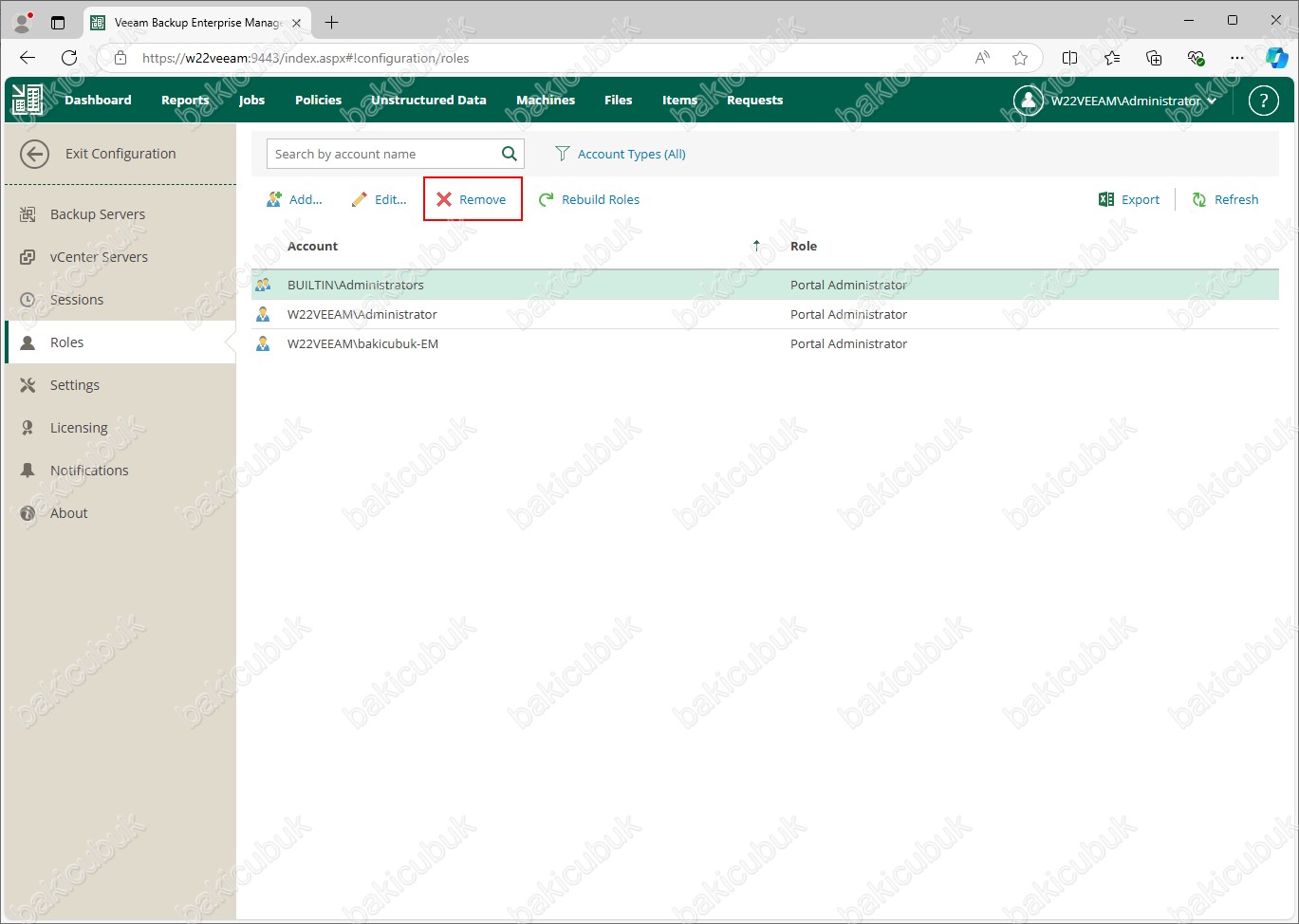Screen dimensions: 1299x924
Task: Click the user icon for W22VEEAM\bakicubuk-EM
Action: click(263, 343)
